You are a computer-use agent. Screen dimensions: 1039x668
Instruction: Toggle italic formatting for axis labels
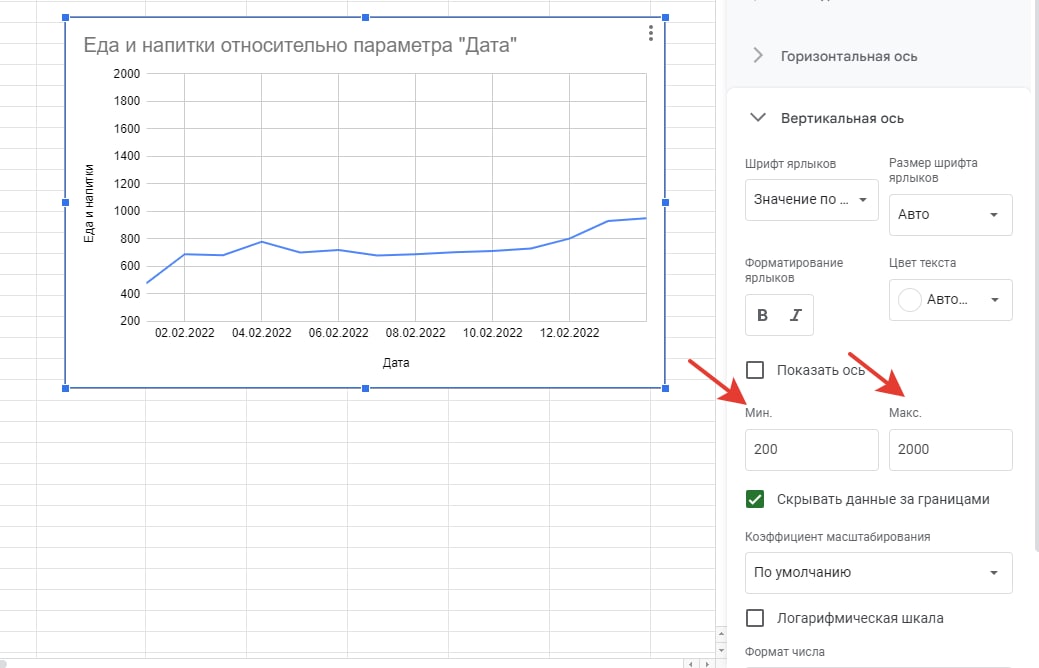click(796, 315)
